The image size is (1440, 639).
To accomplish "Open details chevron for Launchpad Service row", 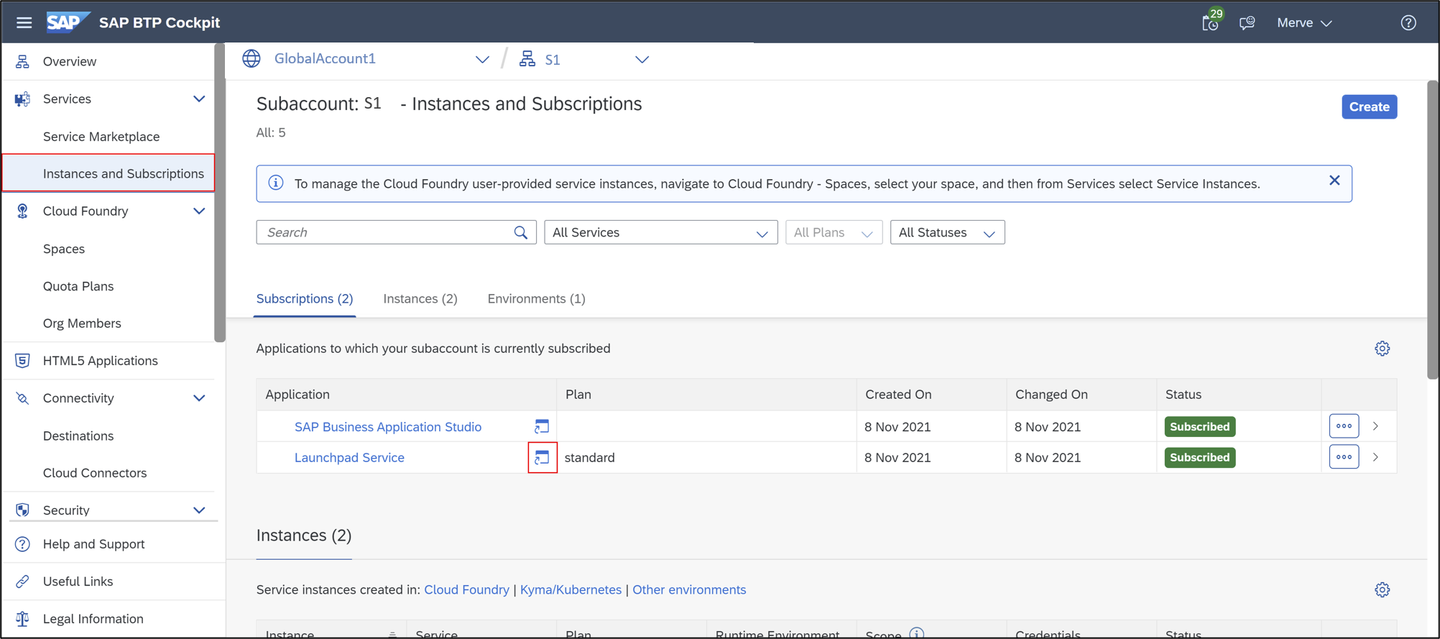I will (1376, 458).
